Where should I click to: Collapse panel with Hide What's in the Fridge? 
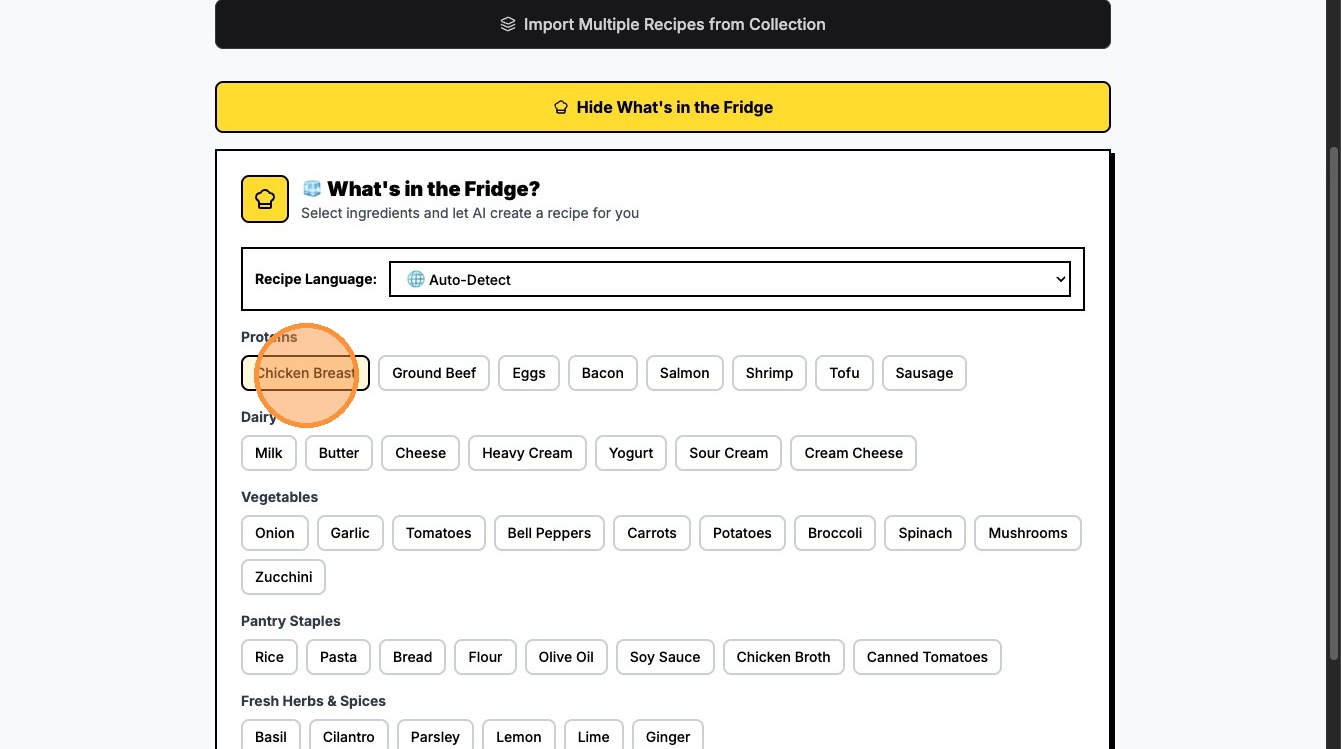click(x=662, y=107)
